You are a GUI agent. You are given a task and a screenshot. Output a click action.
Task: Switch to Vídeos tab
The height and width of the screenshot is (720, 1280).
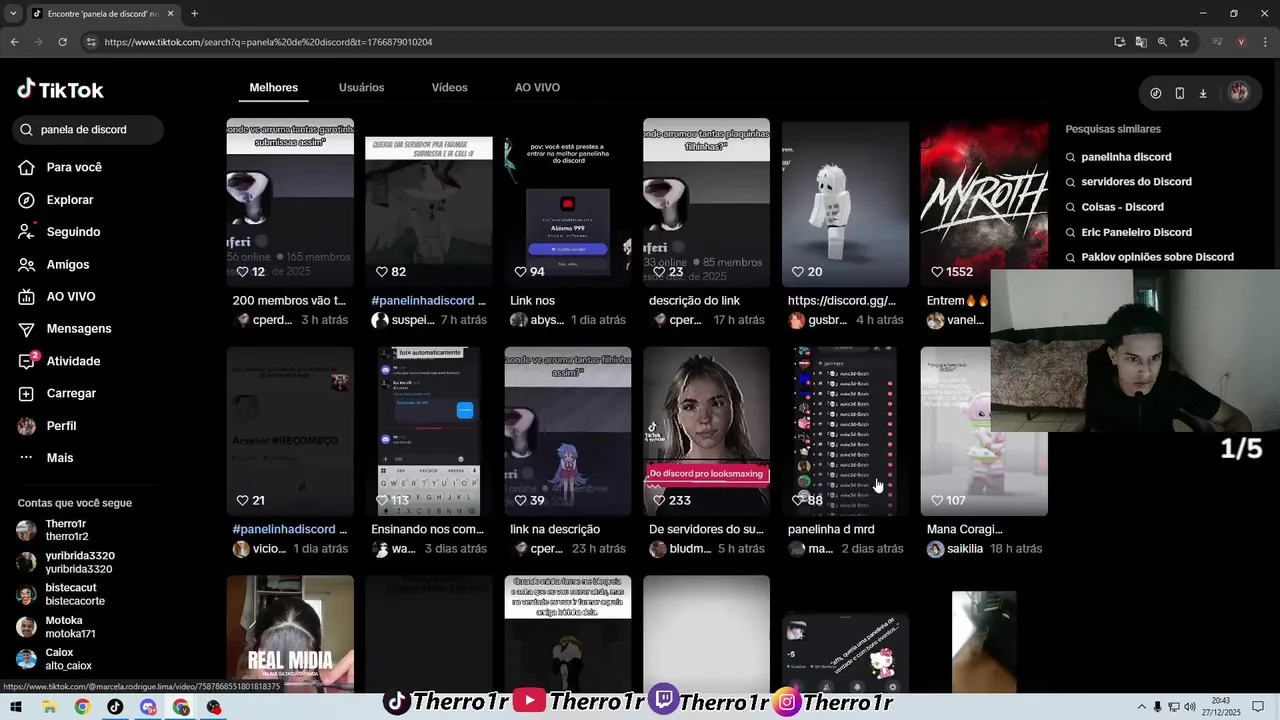coord(449,88)
